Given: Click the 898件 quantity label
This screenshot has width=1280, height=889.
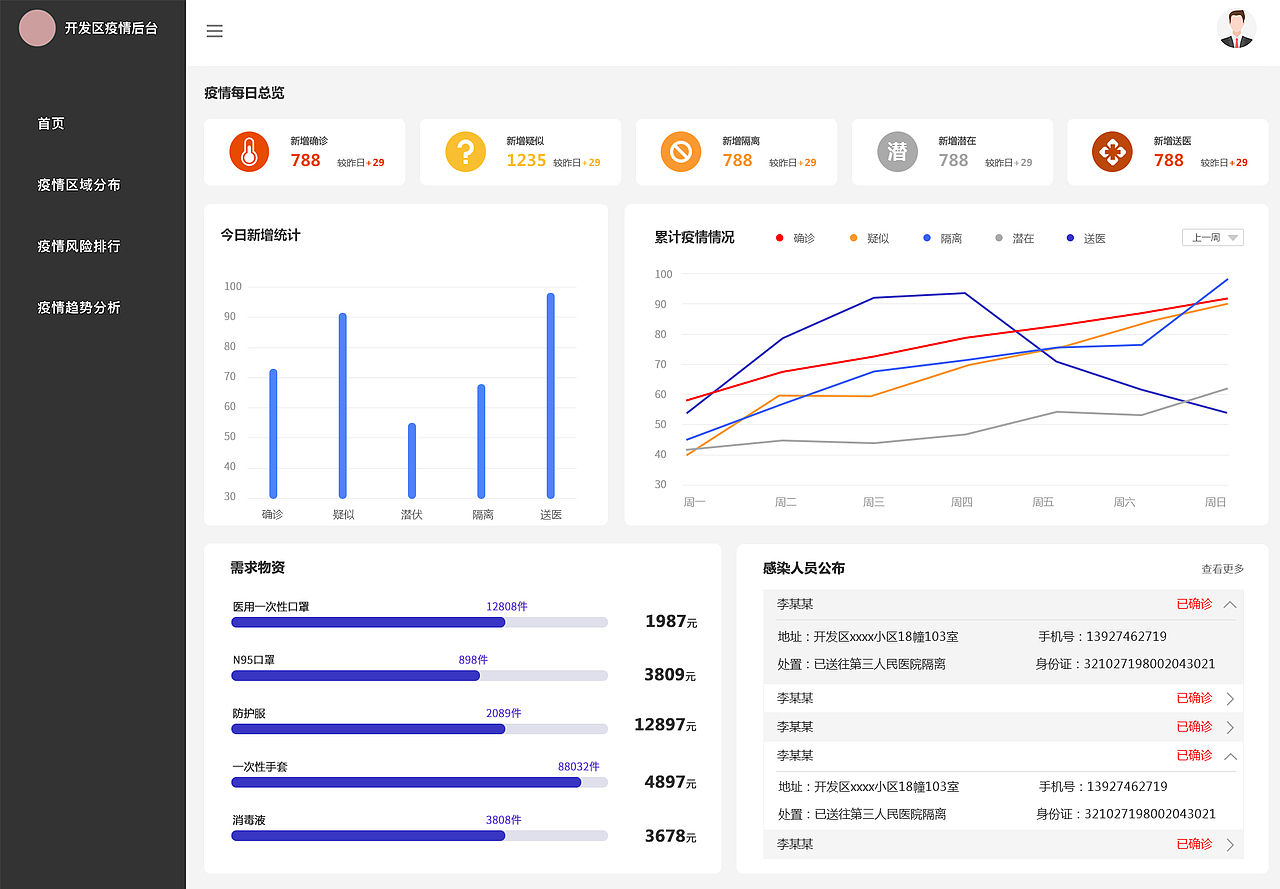Looking at the screenshot, I should tap(473, 660).
